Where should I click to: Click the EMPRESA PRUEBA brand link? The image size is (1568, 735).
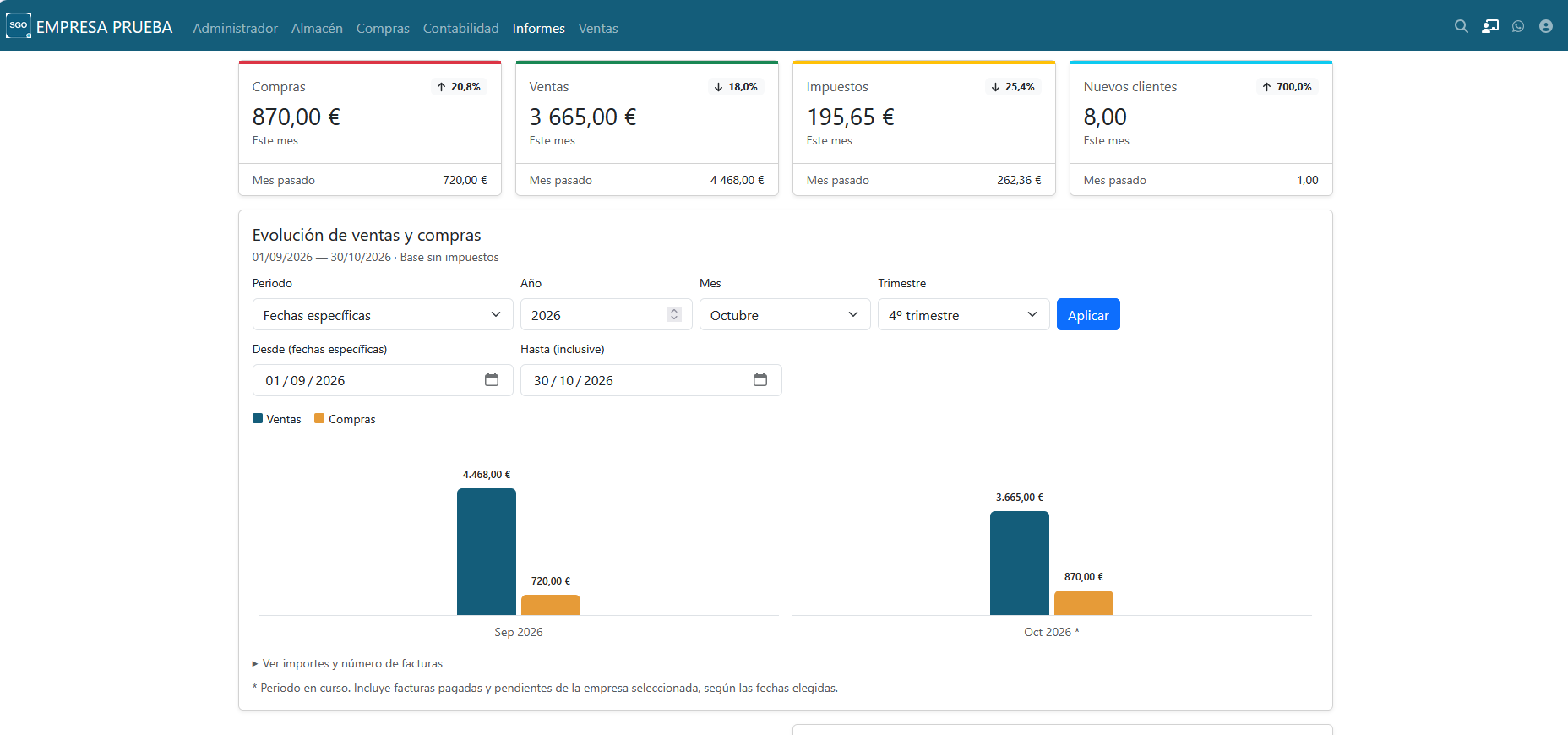(x=104, y=27)
